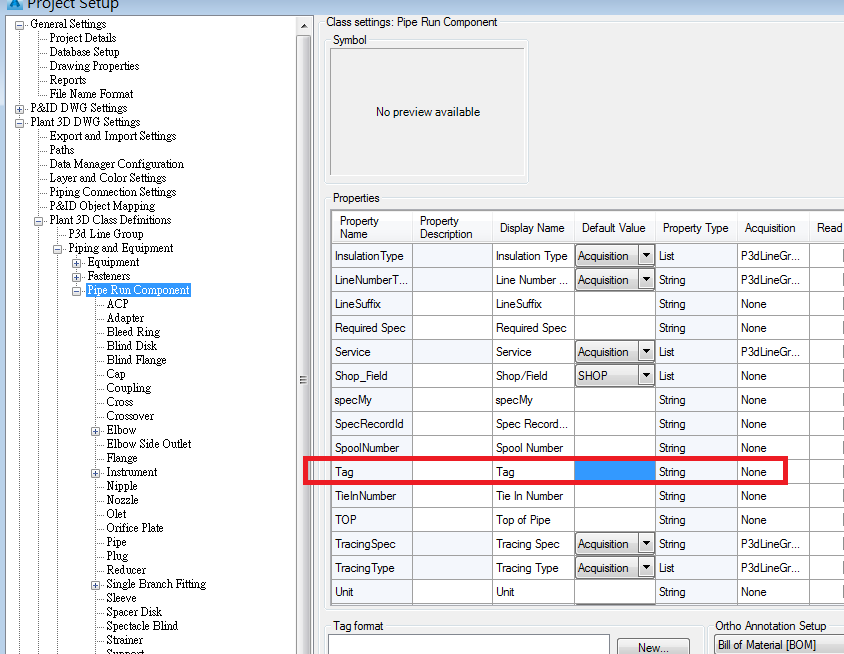This screenshot has width=844, height=654.
Task: Select Drawing Properties in tree
Action: [x=94, y=66]
